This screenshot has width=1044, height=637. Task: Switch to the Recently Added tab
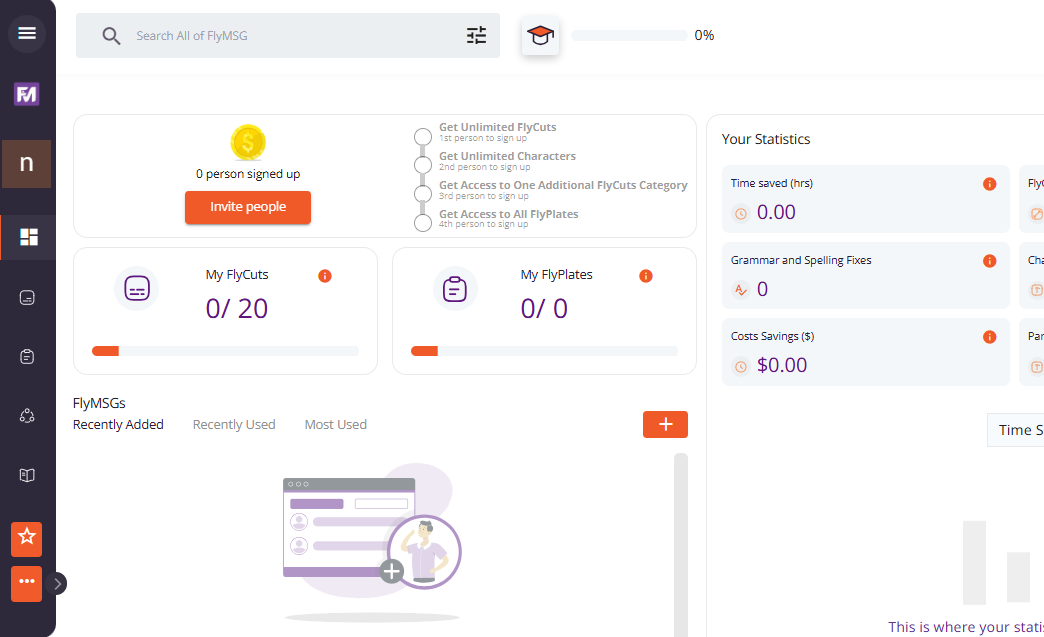click(118, 425)
